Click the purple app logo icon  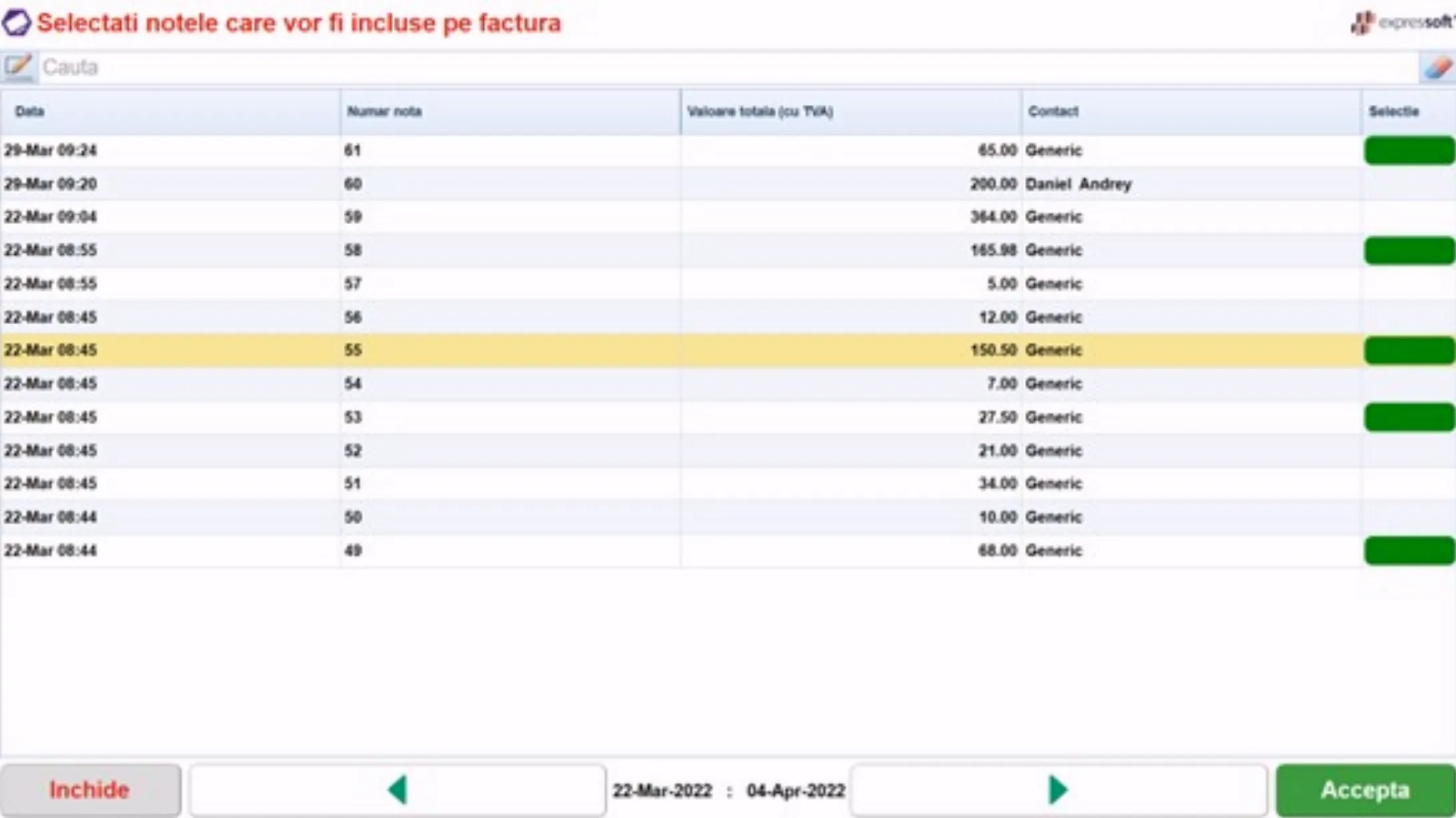coord(16,23)
